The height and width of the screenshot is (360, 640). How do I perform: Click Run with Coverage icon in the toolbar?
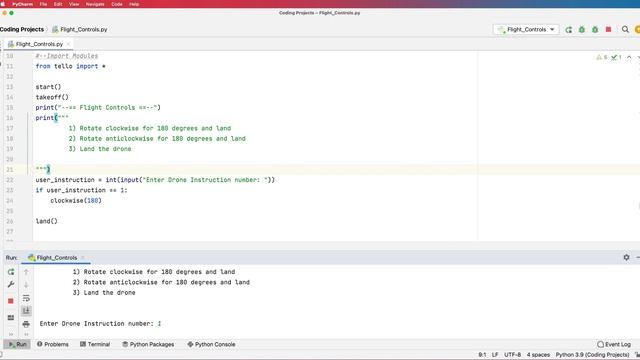[595, 30]
